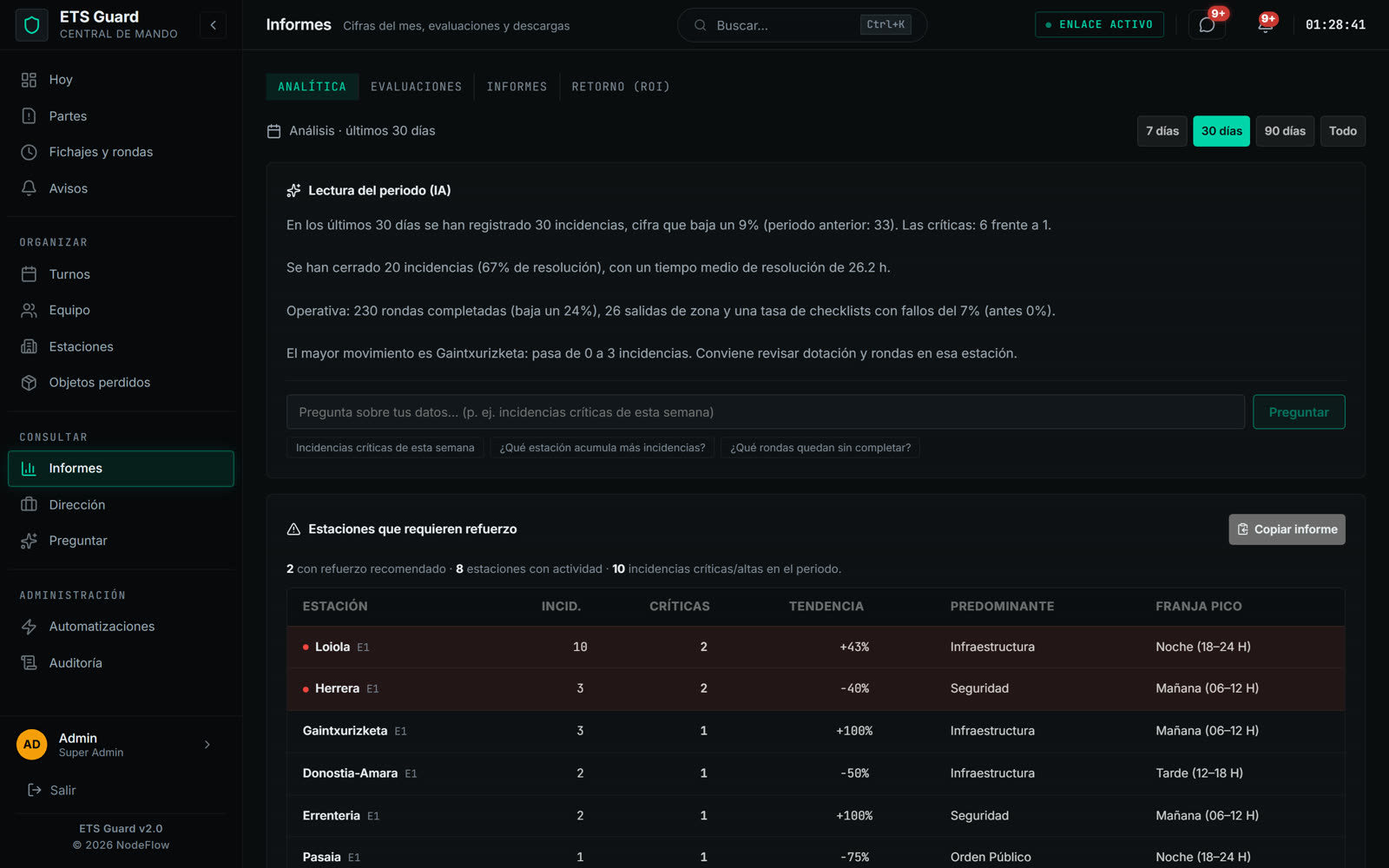
Task: Click the Preguntar submit button
Action: 1299,412
